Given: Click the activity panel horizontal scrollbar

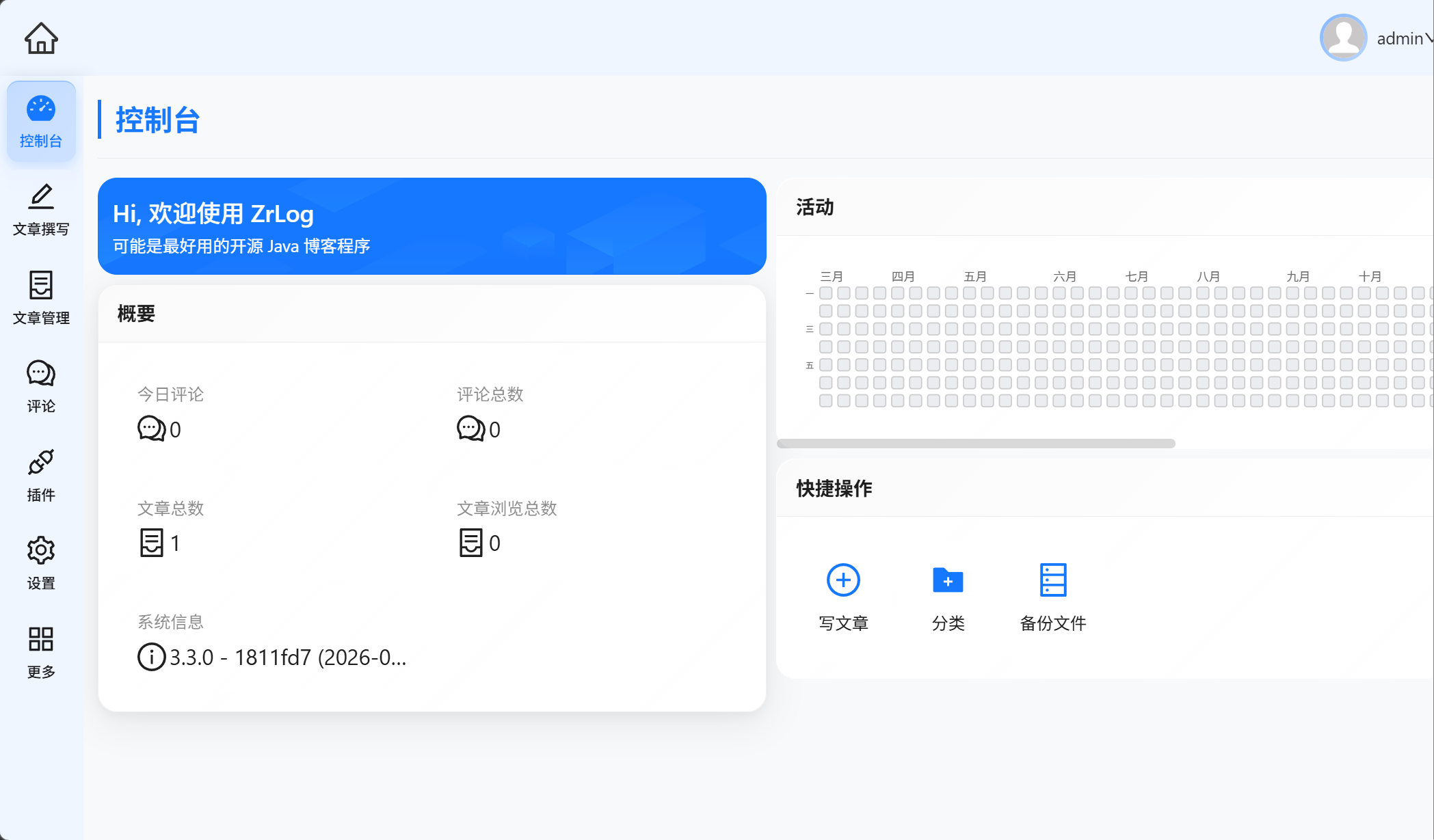Looking at the screenshot, I should [x=976, y=444].
